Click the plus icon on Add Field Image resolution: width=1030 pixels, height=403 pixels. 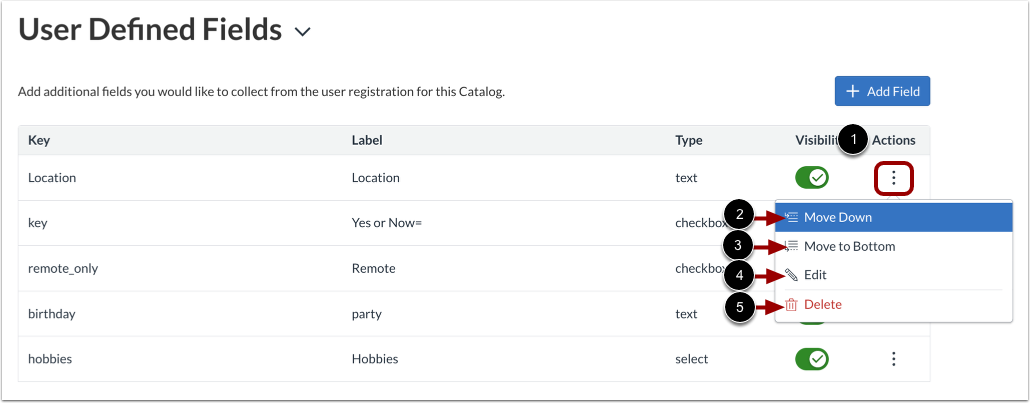click(853, 91)
